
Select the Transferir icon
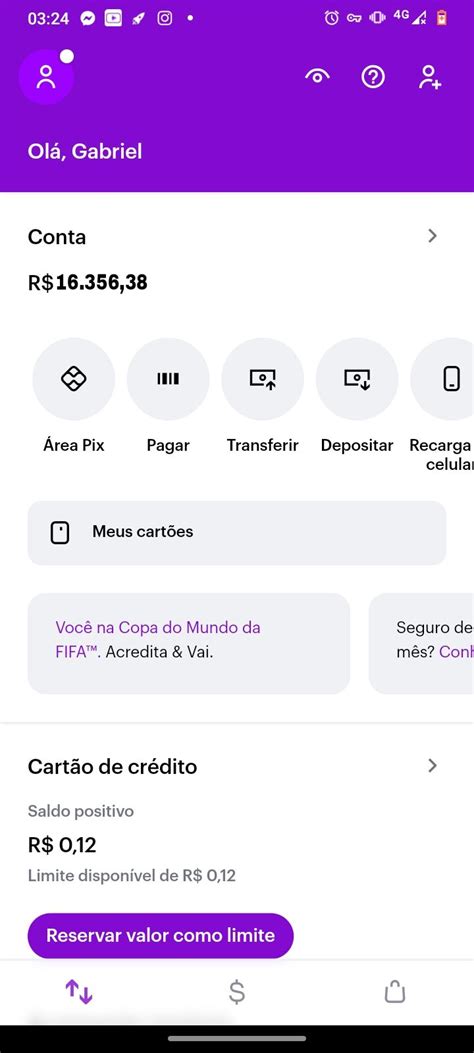(263, 379)
